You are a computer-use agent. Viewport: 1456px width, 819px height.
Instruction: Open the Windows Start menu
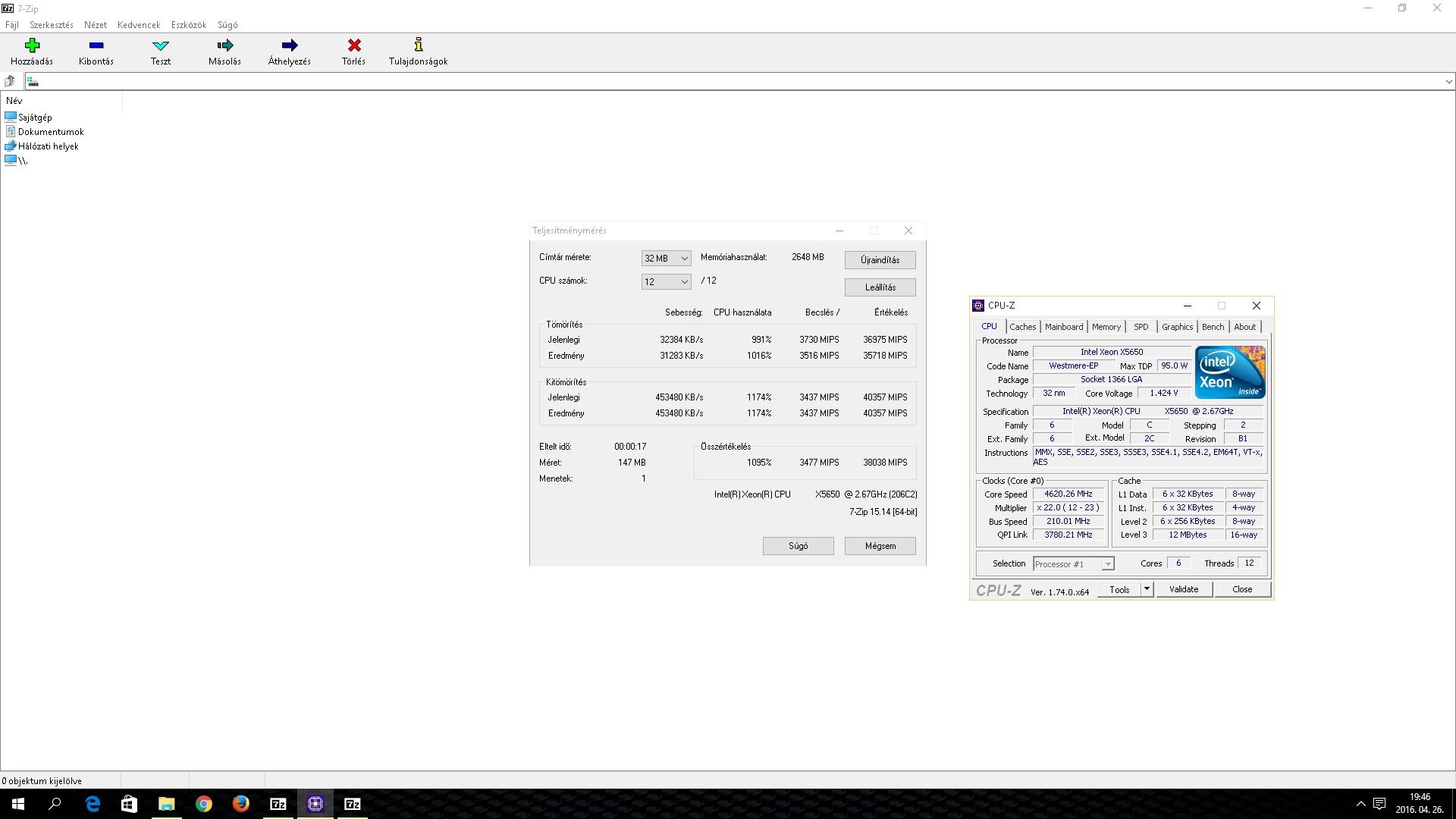18,804
